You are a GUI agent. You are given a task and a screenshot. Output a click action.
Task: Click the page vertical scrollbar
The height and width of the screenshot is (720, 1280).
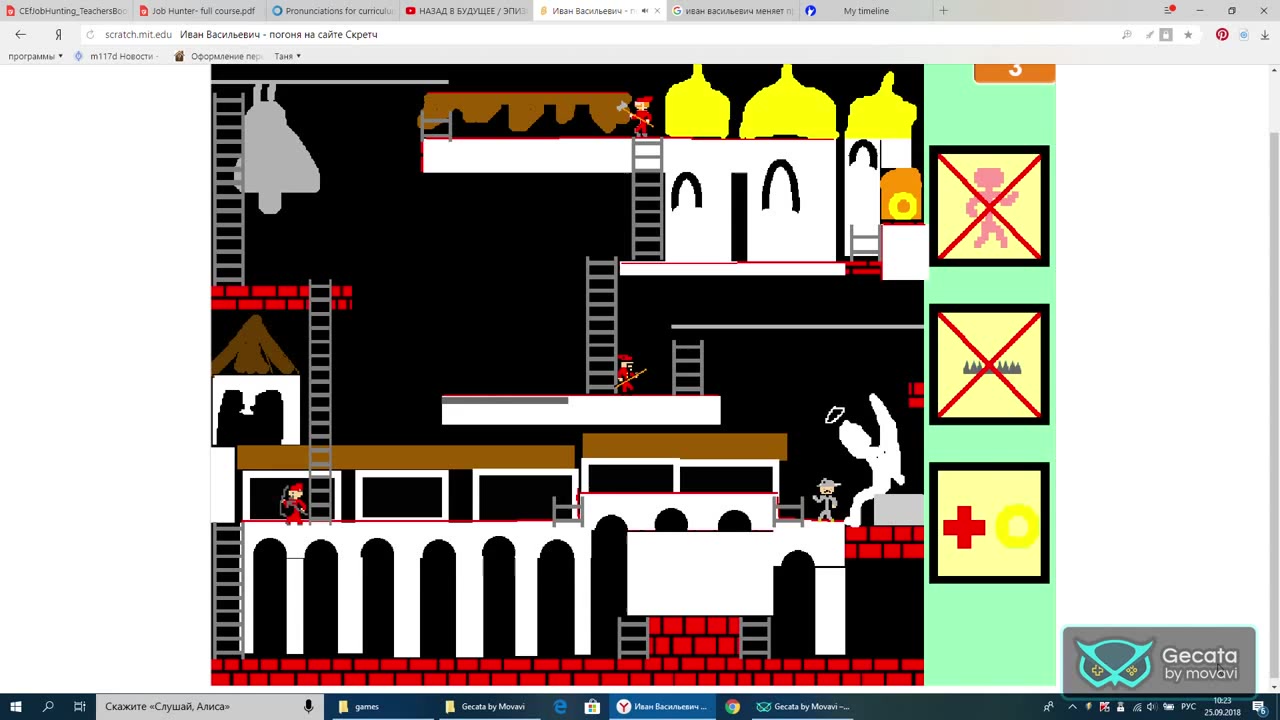[x=1274, y=375]
